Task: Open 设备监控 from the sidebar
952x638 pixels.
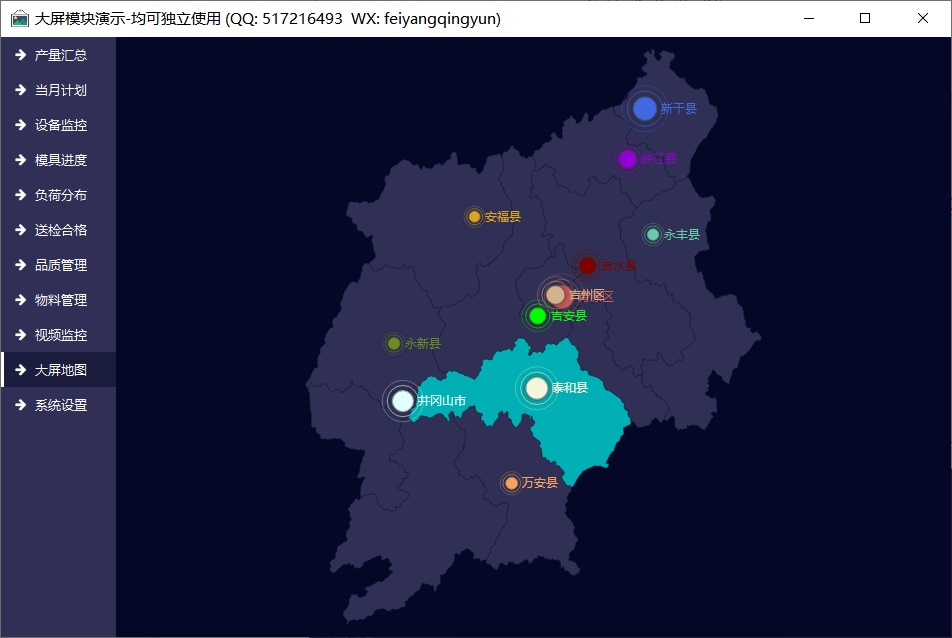Action: tap(59, 125)
